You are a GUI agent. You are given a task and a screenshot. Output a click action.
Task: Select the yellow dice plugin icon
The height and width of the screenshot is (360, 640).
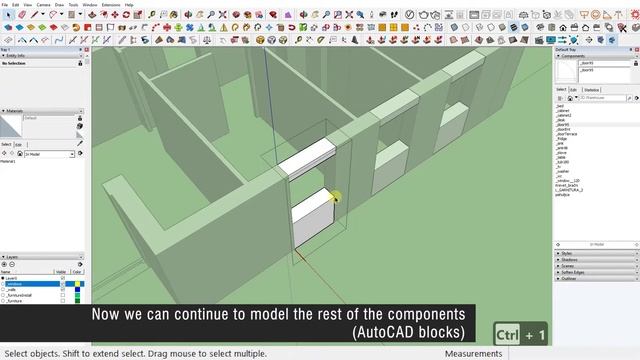260,40
